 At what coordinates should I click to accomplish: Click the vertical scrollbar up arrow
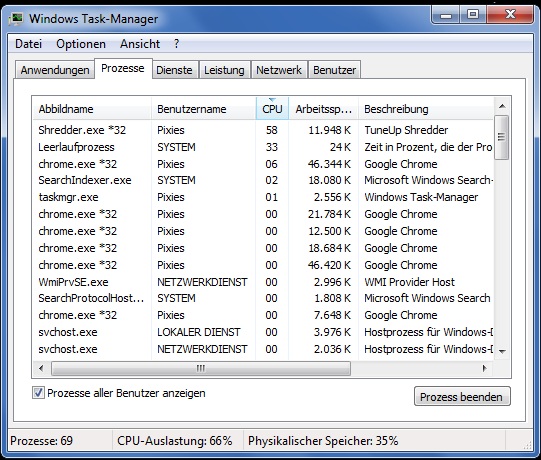click(x=502, y=106)
